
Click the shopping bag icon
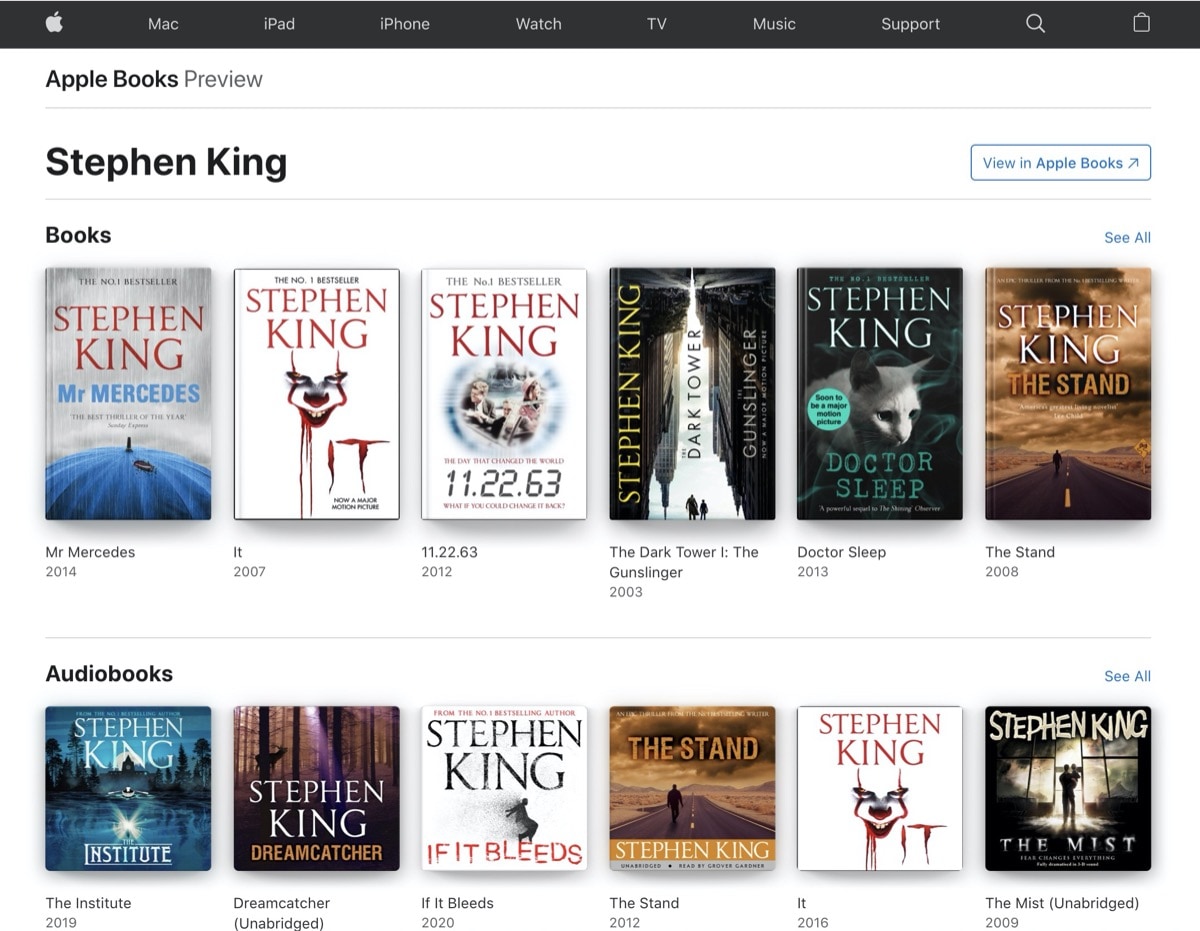(1141, 24)
